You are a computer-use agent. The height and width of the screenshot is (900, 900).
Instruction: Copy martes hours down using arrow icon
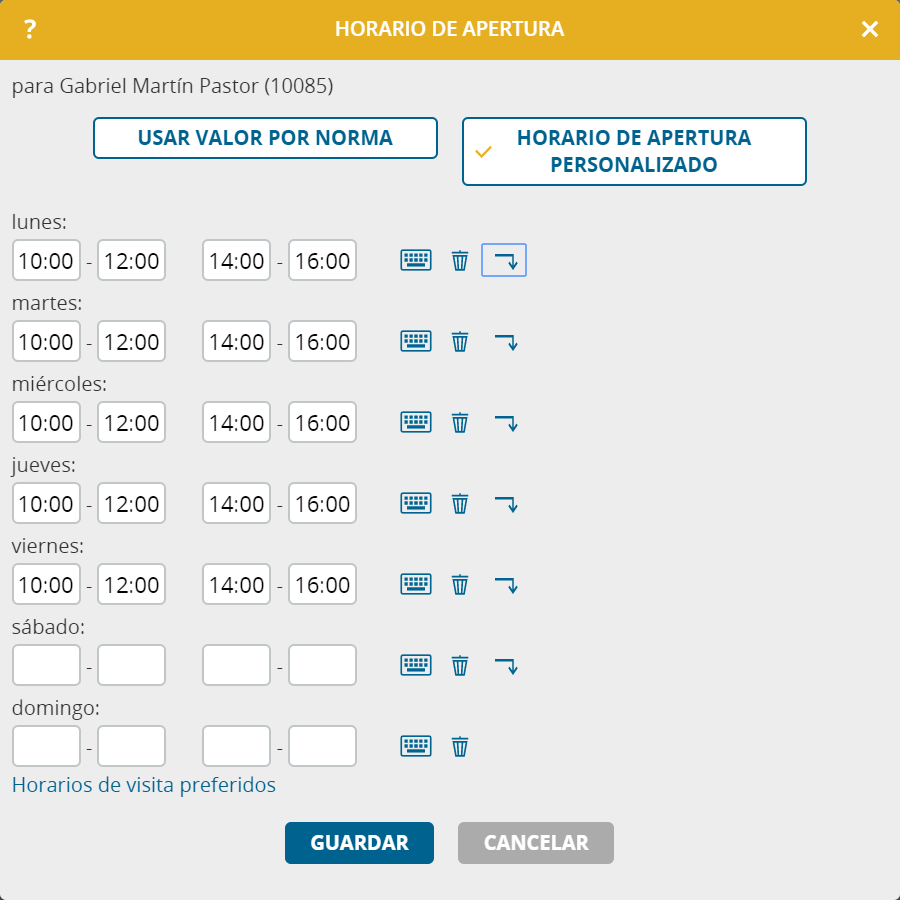pos(506,342)
